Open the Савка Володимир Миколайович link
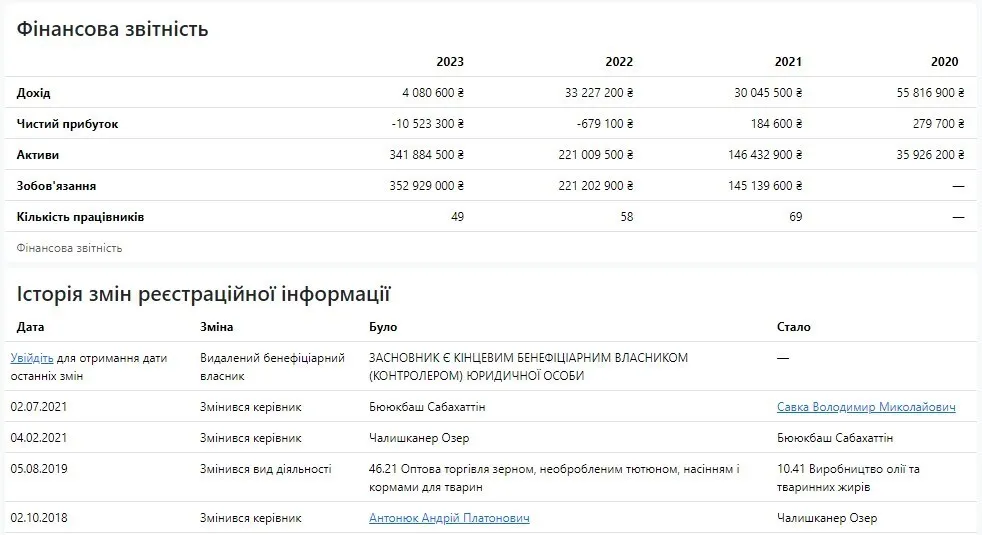This screenshot has height=535, width=982. pyautogui.click(x=865, y=407)
